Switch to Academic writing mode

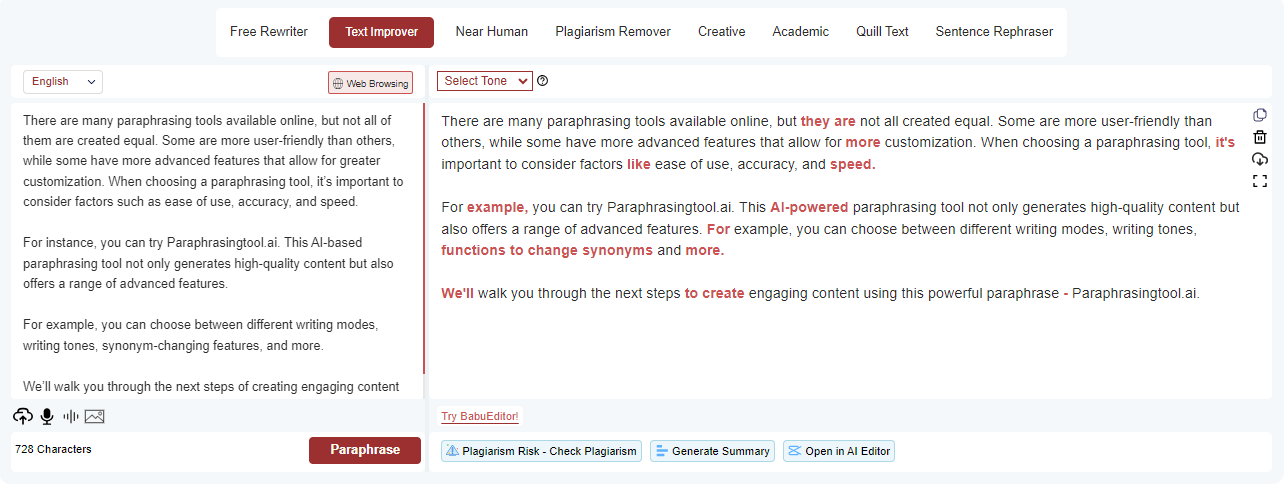click(800, 32)
